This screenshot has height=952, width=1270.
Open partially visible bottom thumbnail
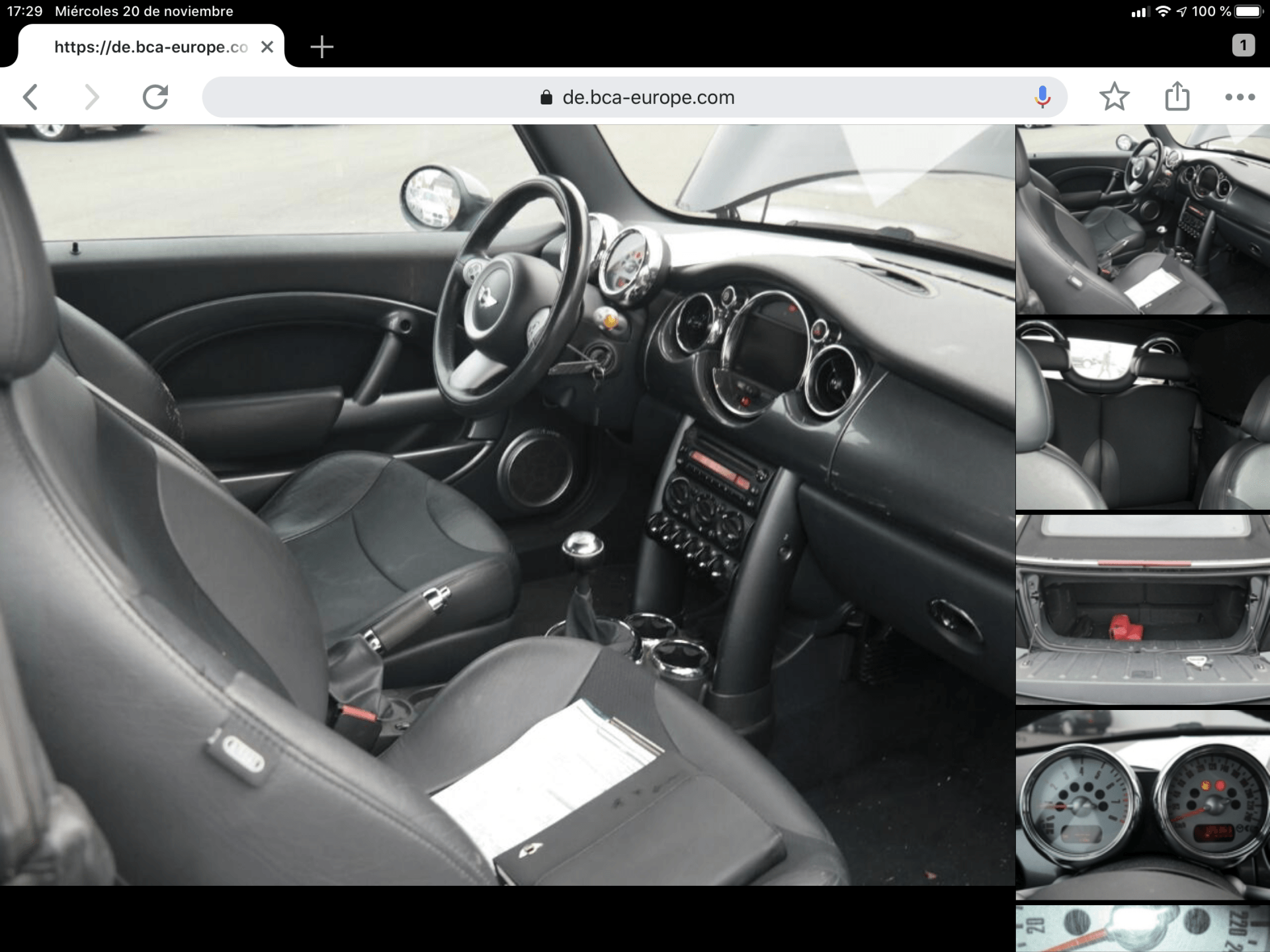[x=1142, y=929]
